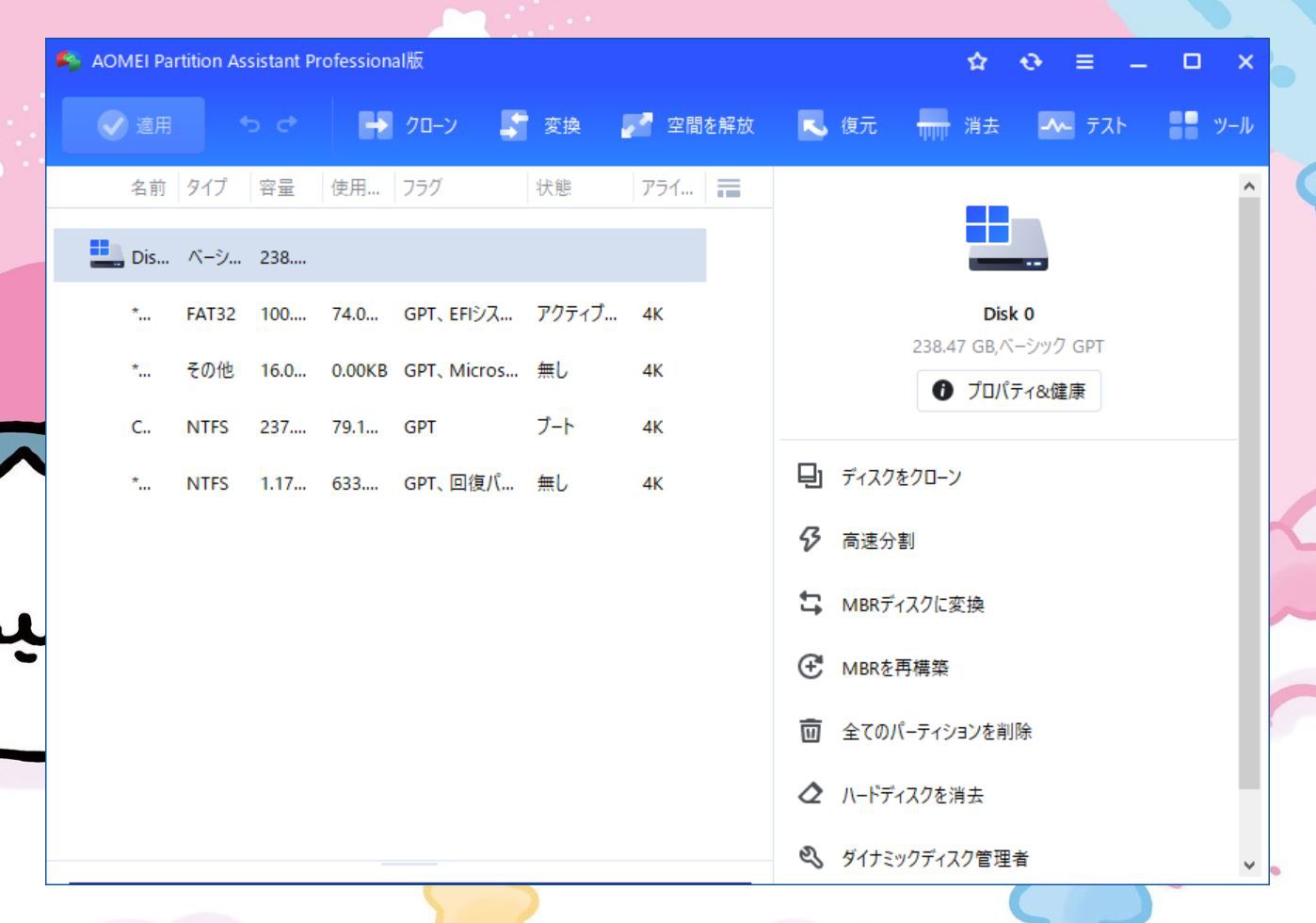The image size is (1316, 923).
Task: Open the Wipe (消去) toolbar menu
Action: coord(957,125)
